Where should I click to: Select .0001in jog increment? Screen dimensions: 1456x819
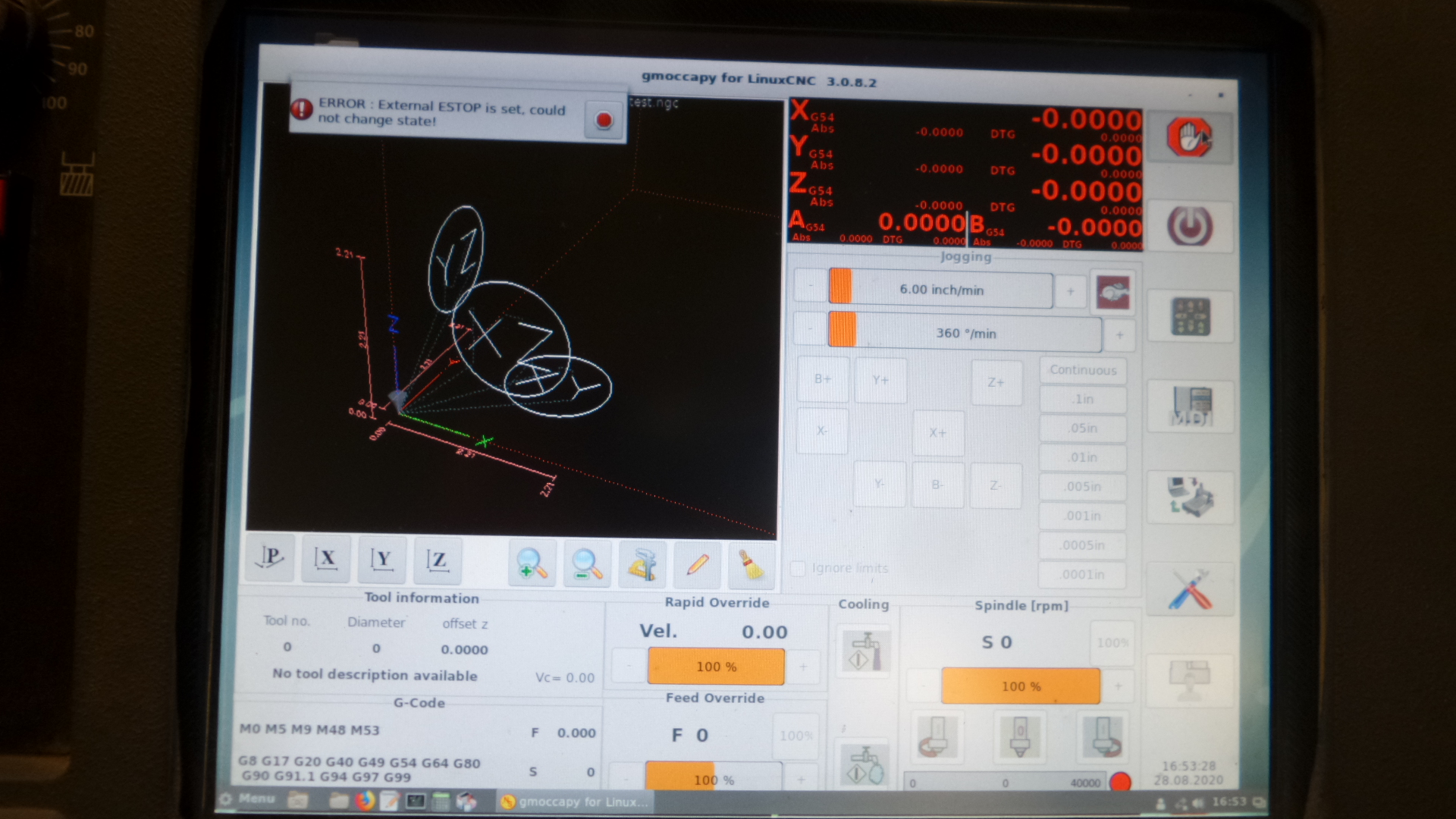[1083, 575]
